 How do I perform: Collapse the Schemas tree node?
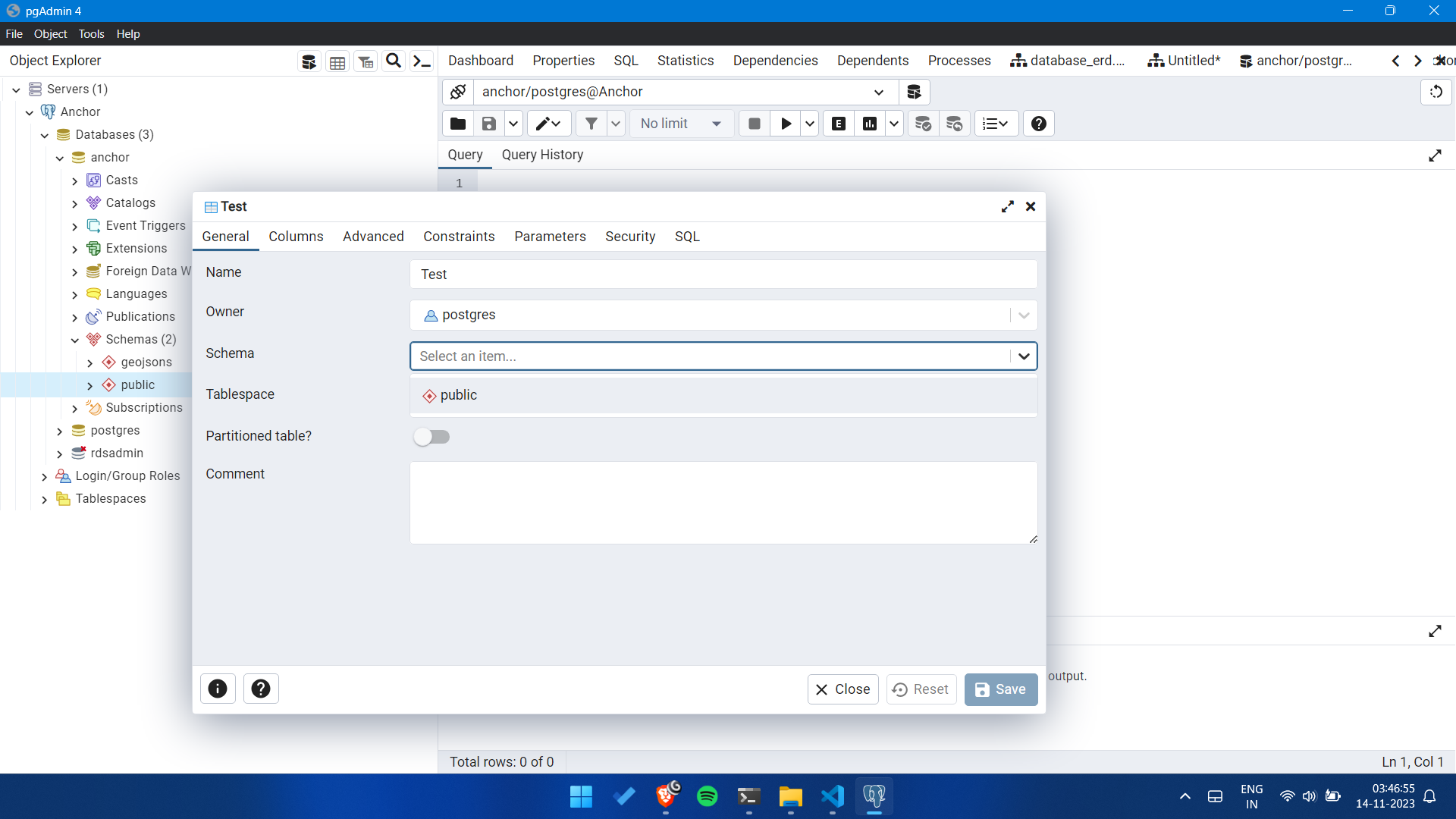[75, 339]
